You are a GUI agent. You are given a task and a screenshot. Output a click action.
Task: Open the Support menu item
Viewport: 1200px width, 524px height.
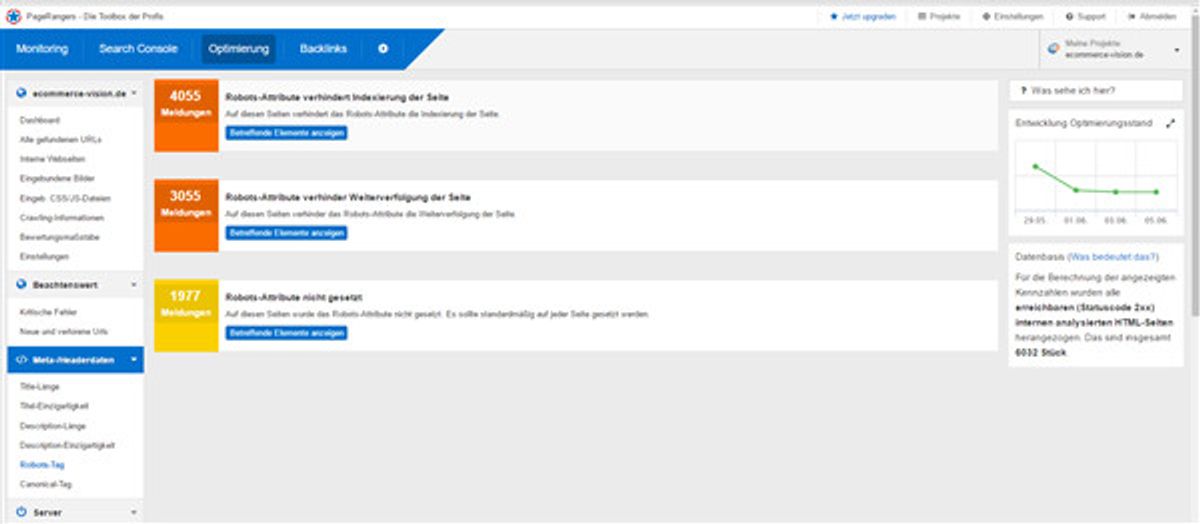pyautogui.click(x=1091, y=17)
